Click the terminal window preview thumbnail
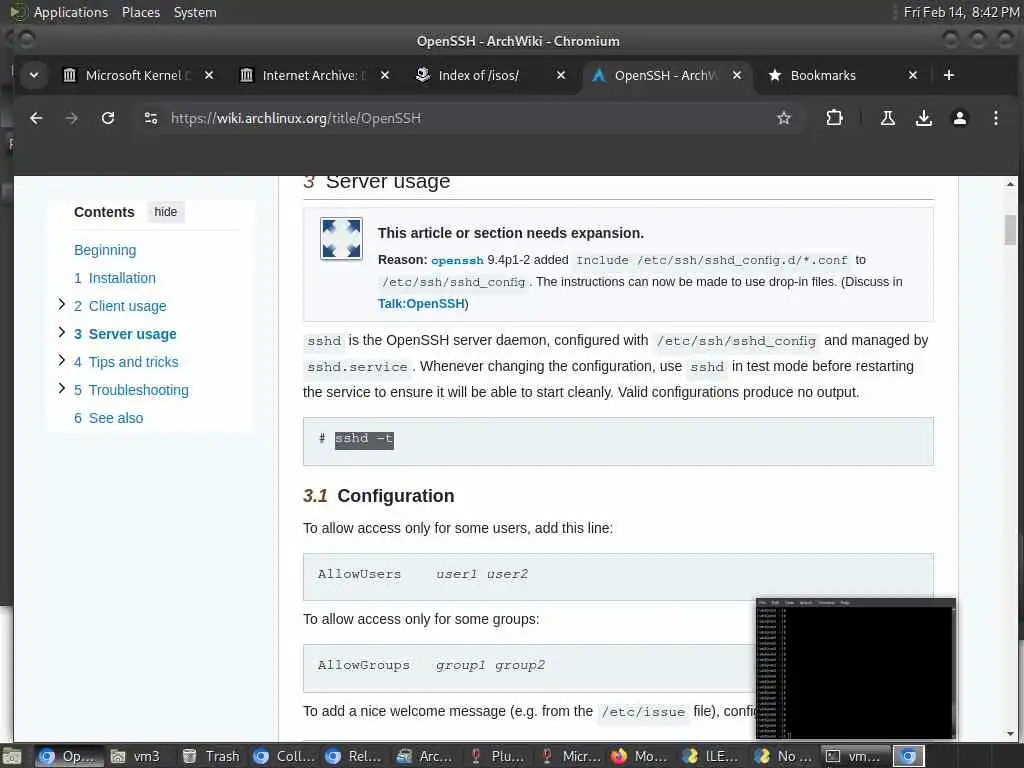 [856, 669]
